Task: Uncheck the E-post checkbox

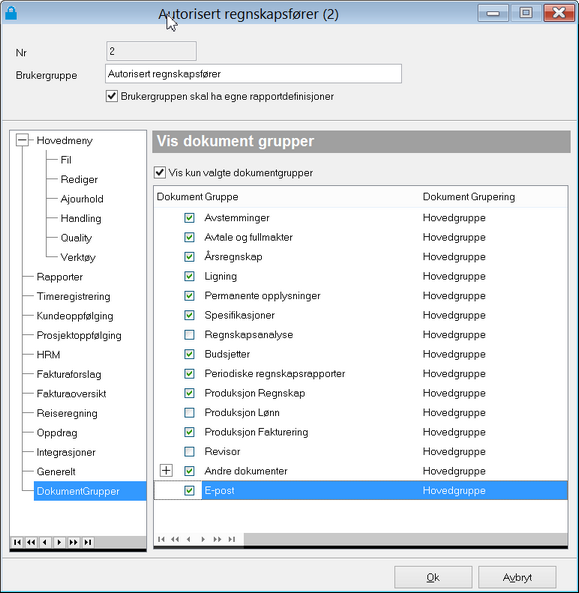Action: pos(189,491)
